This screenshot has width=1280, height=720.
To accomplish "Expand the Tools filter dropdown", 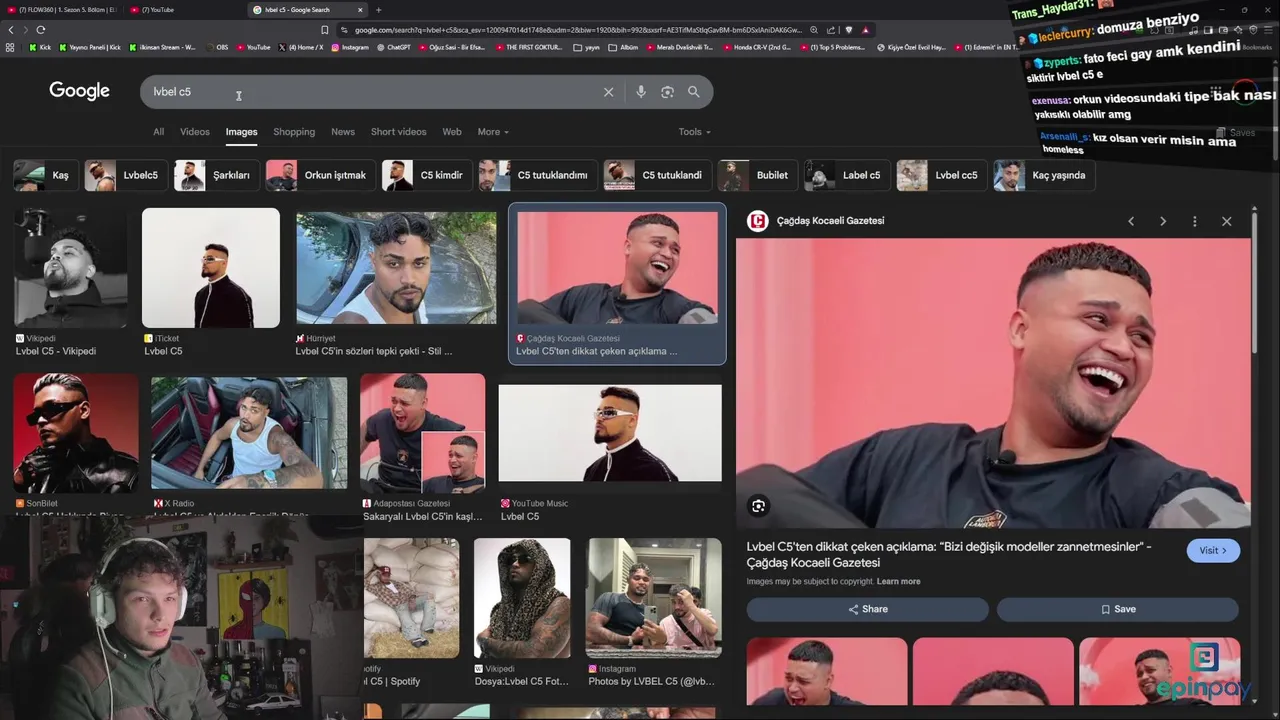I will coord(694,132).
